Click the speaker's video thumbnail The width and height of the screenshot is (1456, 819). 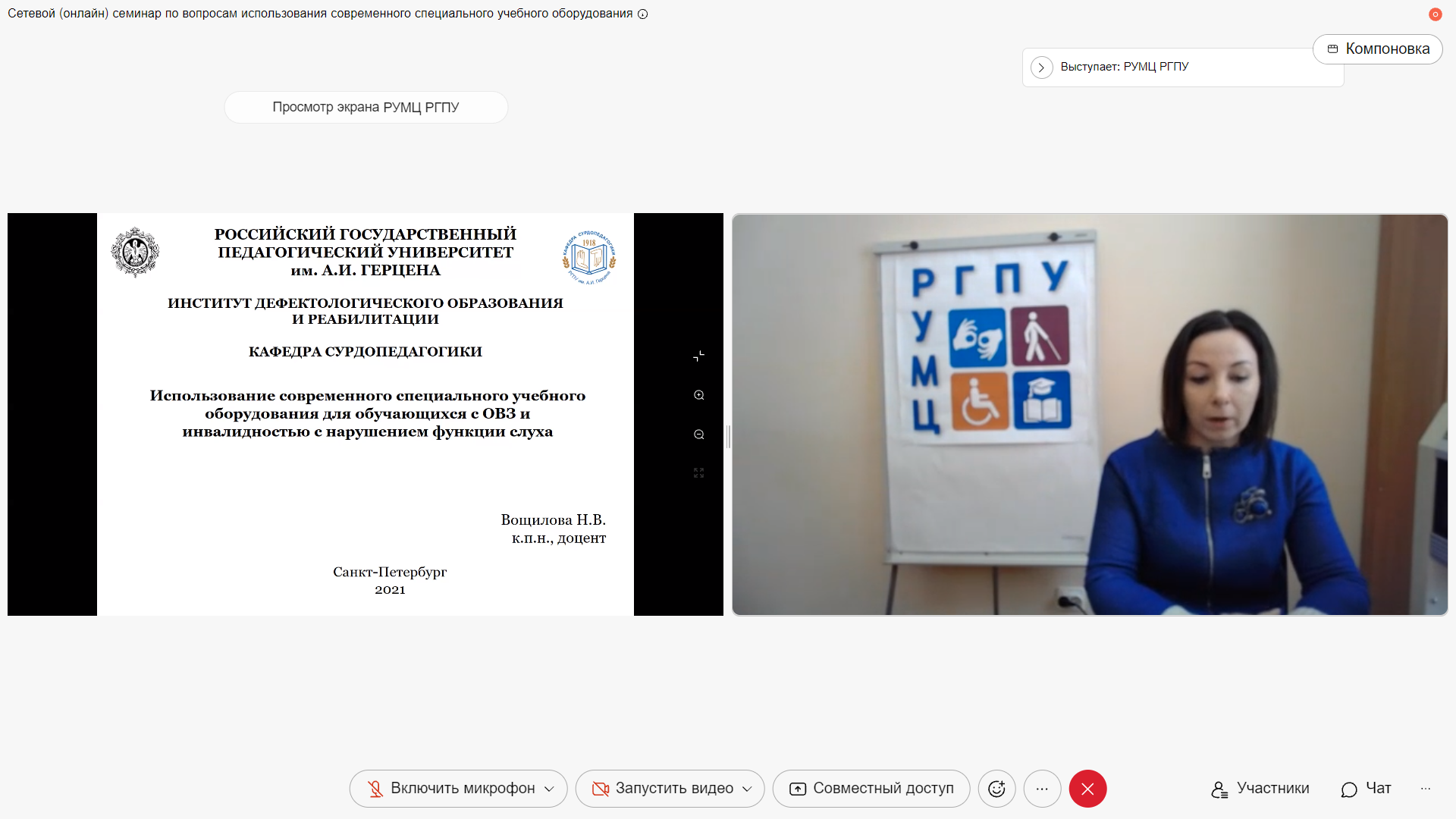pyautogui.click(x=1090, y=415)
